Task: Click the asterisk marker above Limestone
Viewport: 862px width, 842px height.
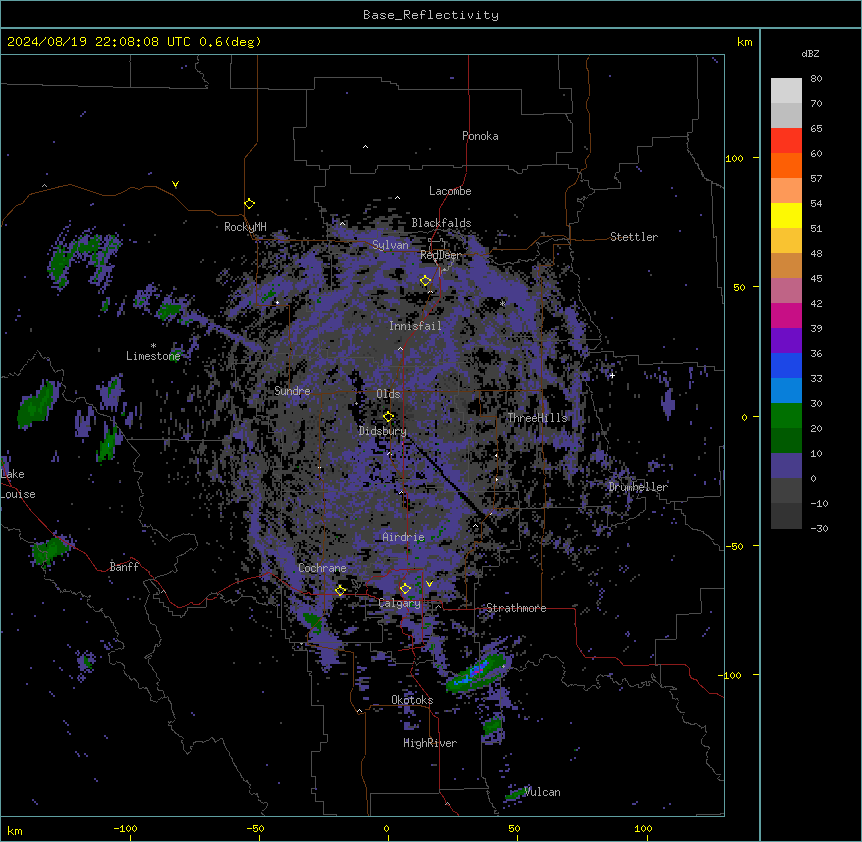Action: (x=153, y=346)
